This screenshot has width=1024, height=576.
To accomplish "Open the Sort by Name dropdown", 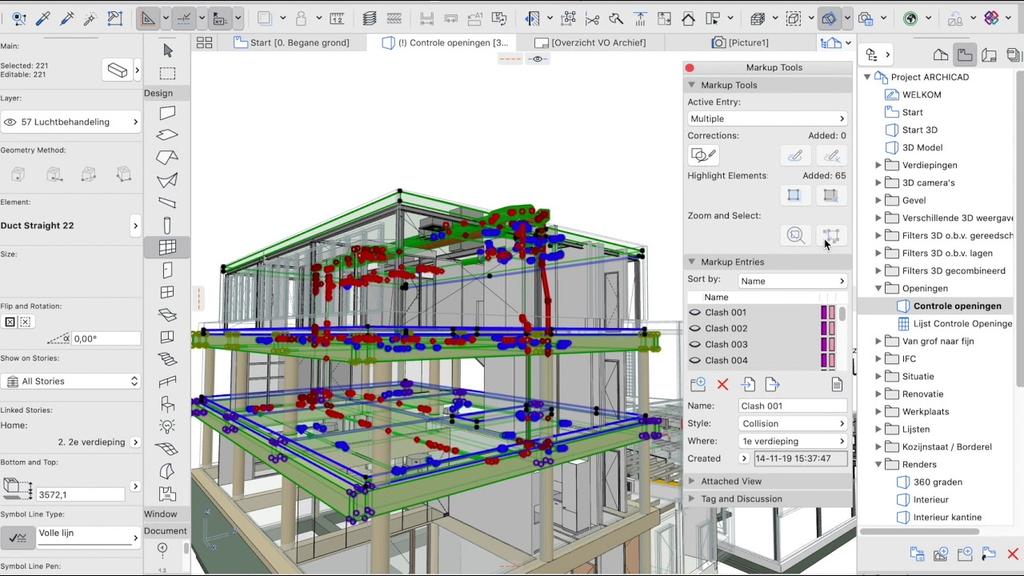I will pos(792,281).
